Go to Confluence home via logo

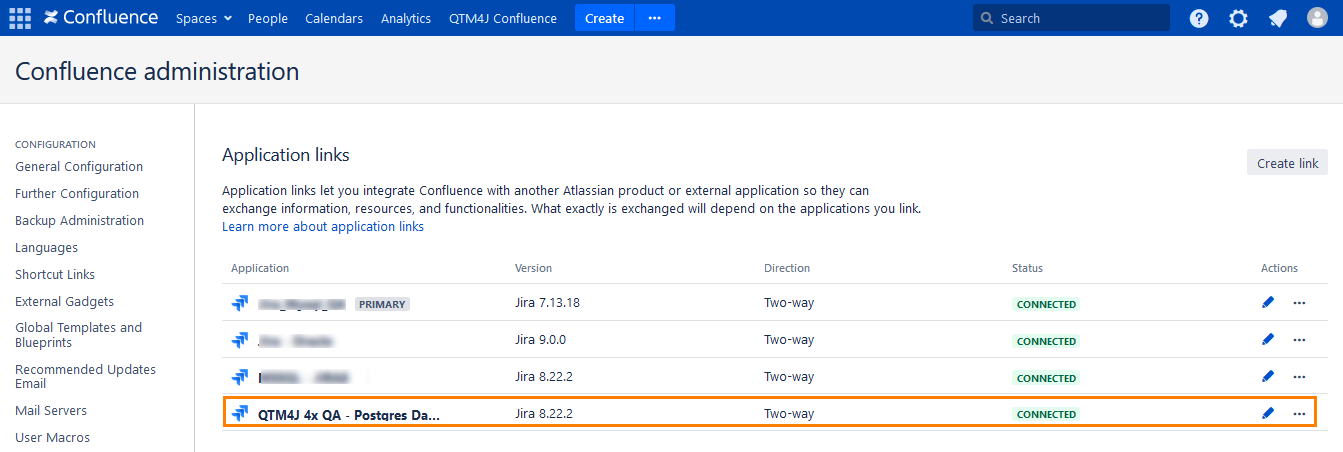101,18
